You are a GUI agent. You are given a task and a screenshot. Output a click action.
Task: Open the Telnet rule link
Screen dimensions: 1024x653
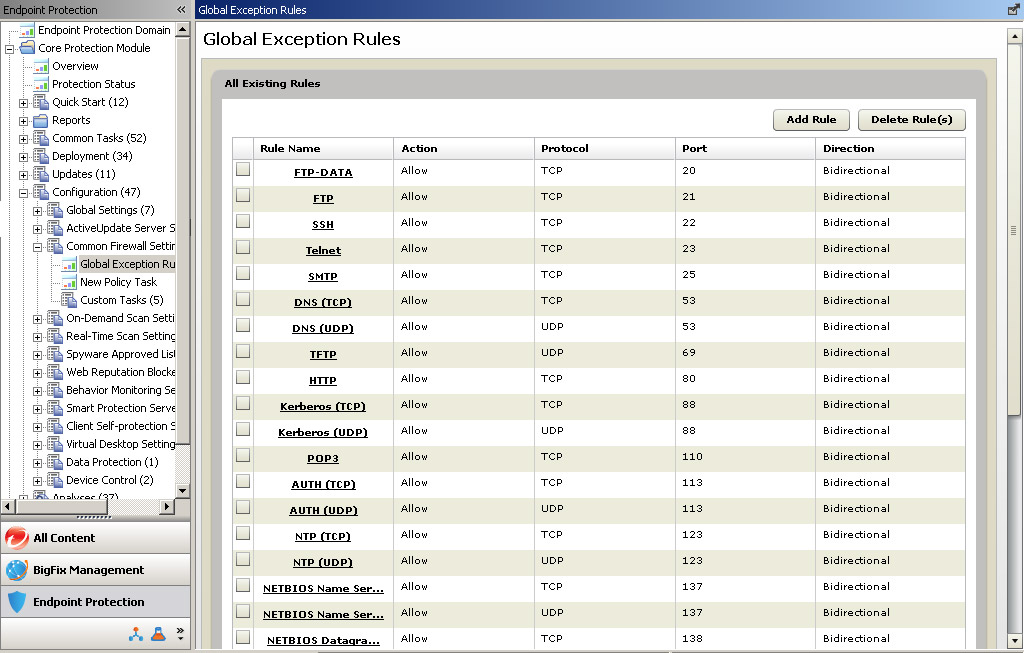pyautogui.click(x=323, y=251)
